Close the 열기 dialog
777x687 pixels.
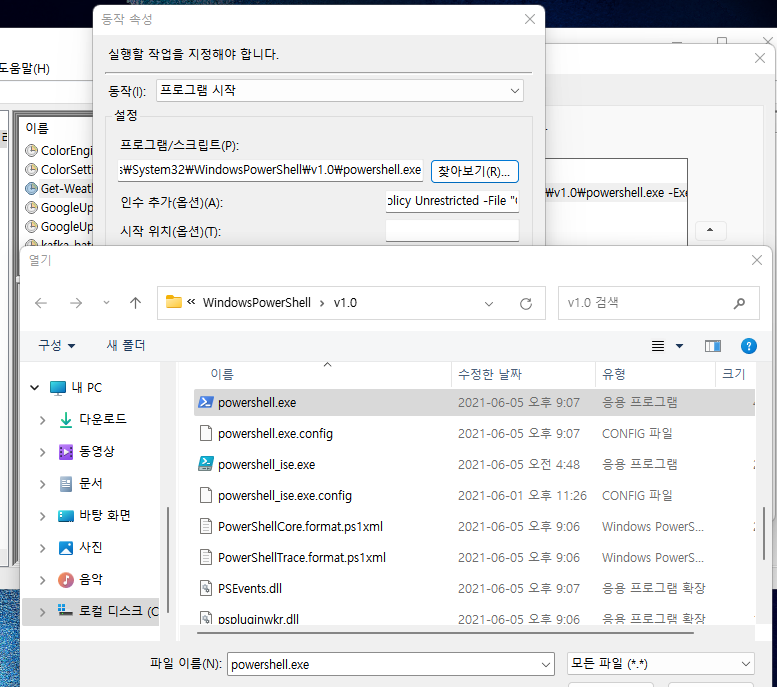(756, 260)
